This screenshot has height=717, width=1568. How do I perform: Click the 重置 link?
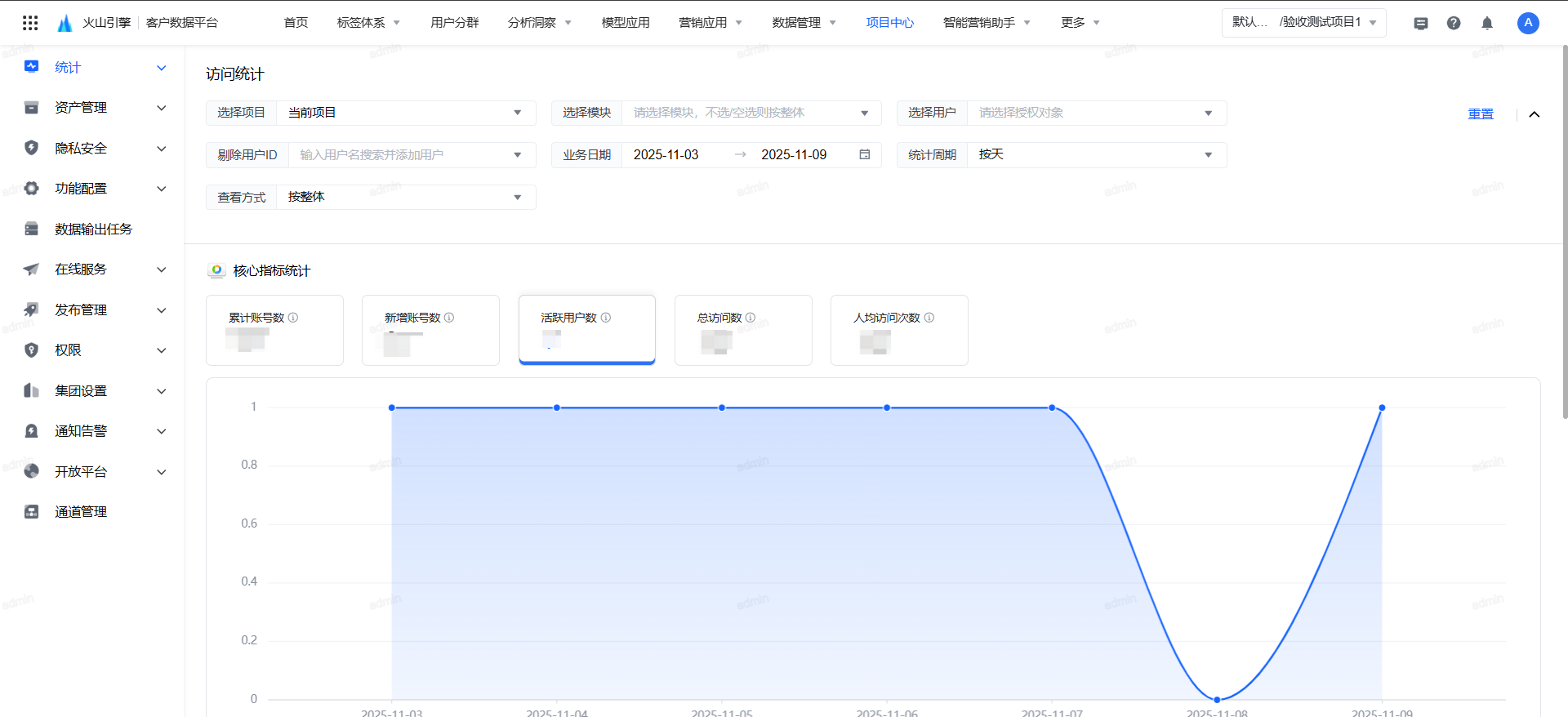click(x=1481, y=114)
